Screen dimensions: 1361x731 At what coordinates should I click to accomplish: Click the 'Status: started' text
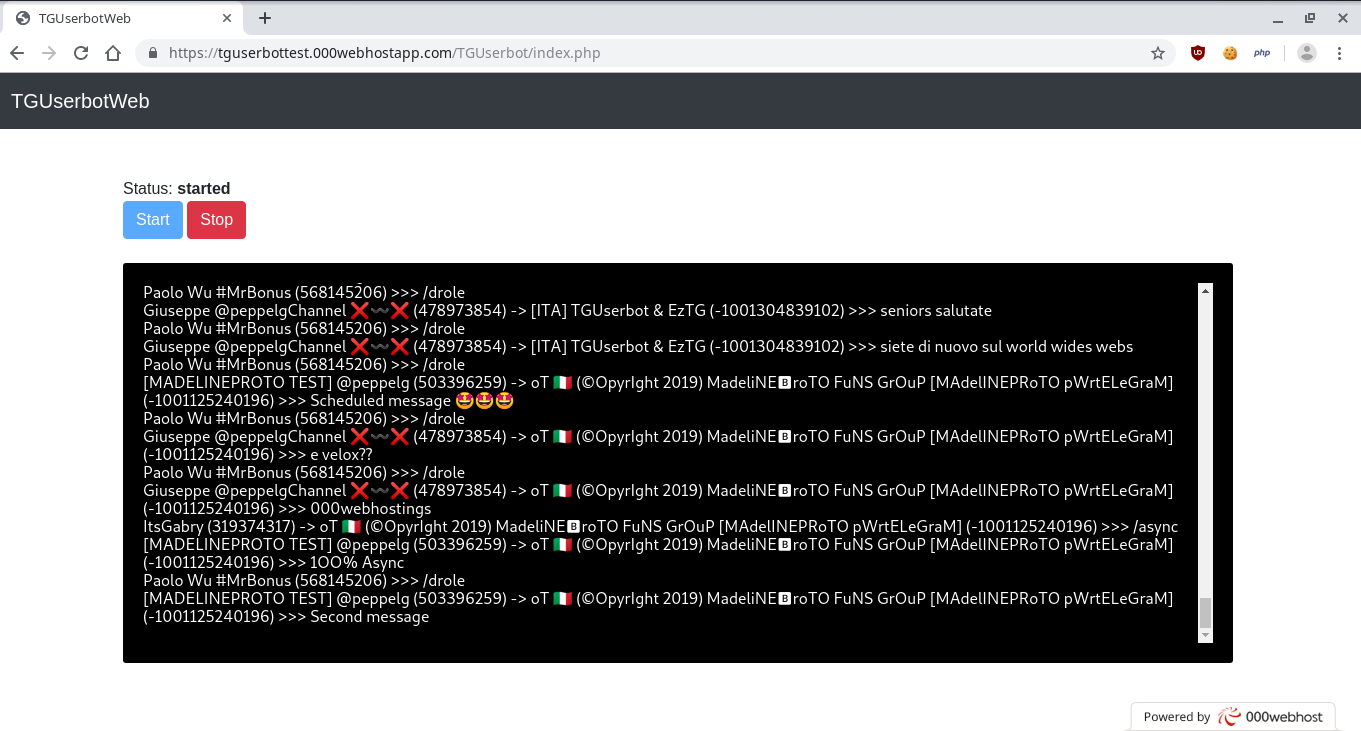pyautogui.click(x=177, y=188)
